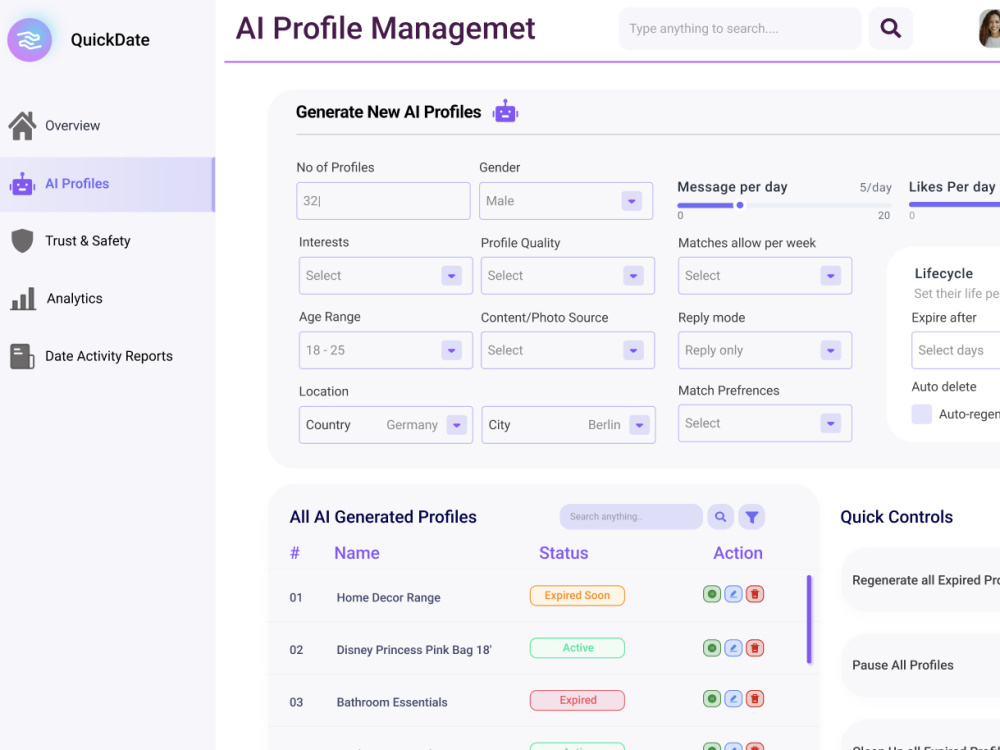The image size is (1000, 750).
Task: Delete the Home Decor Range profile
Action: click(755, 594)
